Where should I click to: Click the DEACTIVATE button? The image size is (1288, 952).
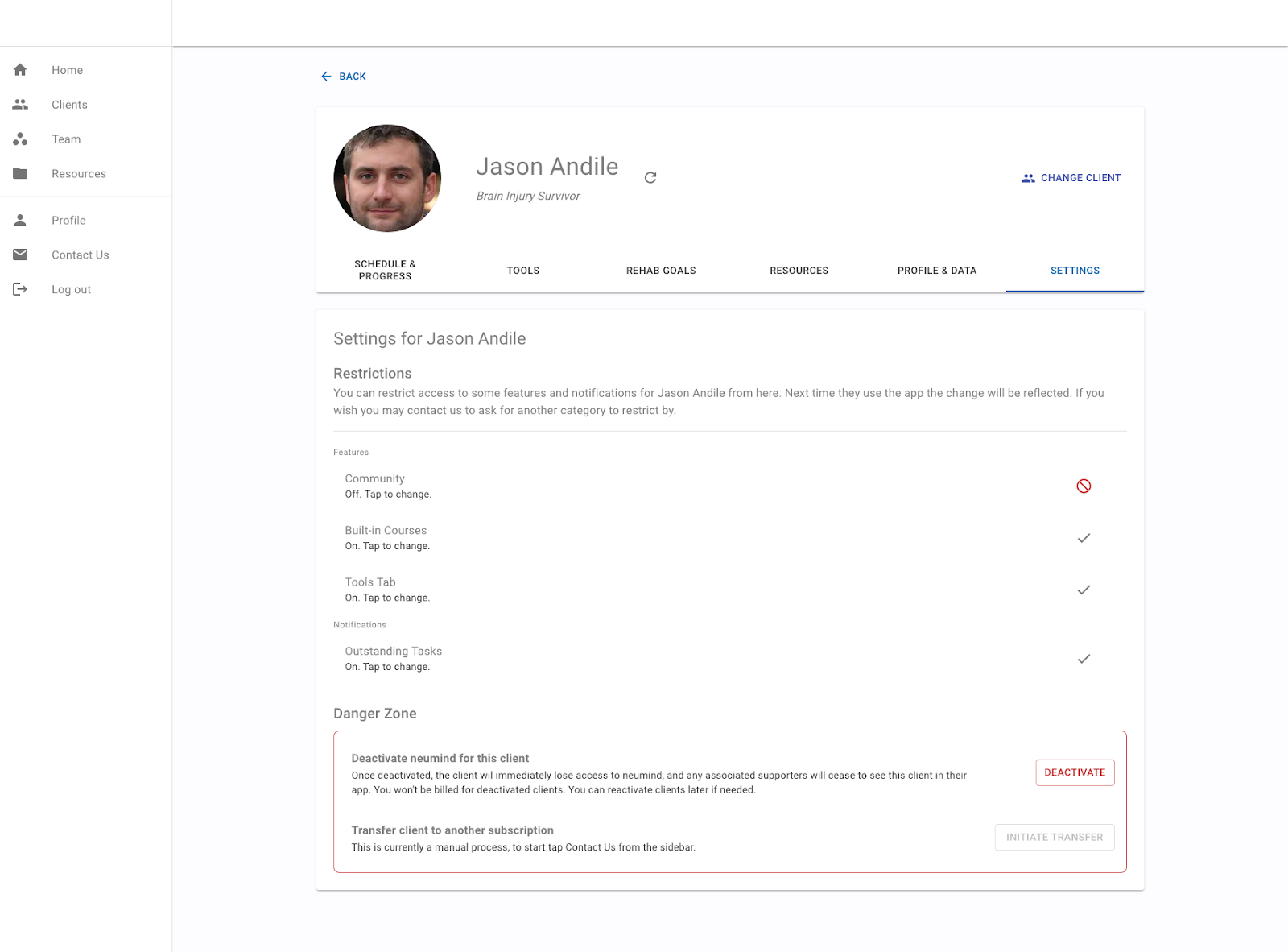coord(1075,772)
